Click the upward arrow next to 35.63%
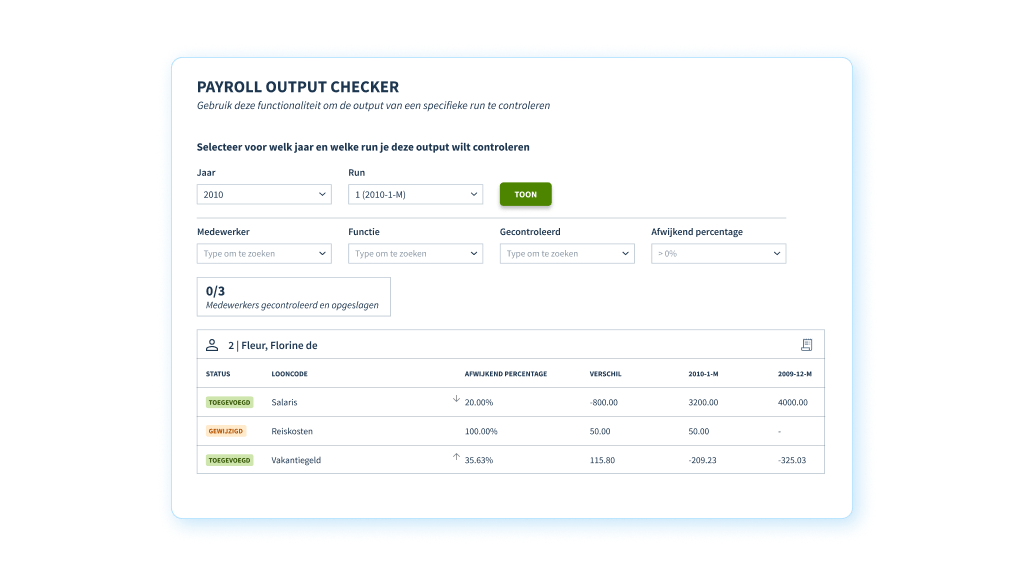The height and width of the screenshot is (576, 1024). point(454,459)
